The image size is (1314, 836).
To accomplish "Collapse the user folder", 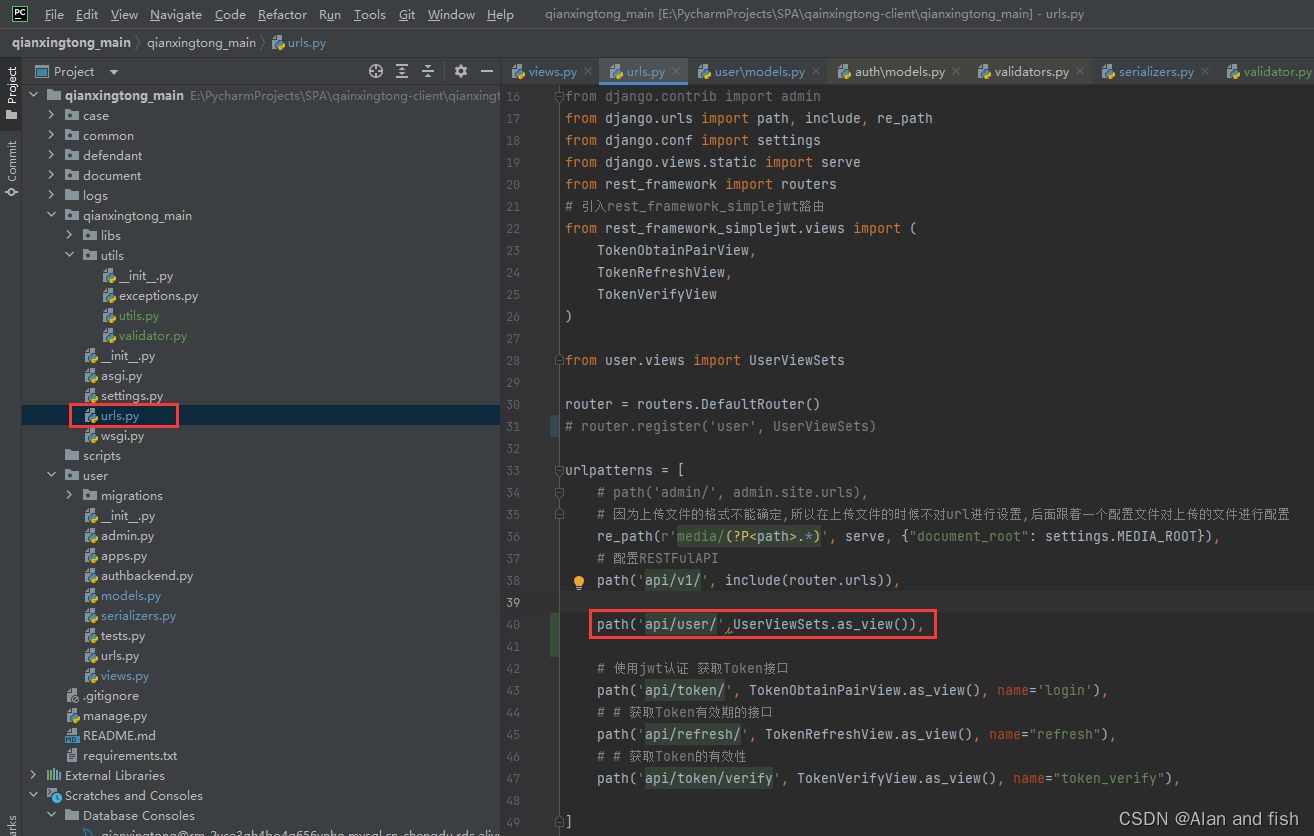I will click(x=52, y=476).
